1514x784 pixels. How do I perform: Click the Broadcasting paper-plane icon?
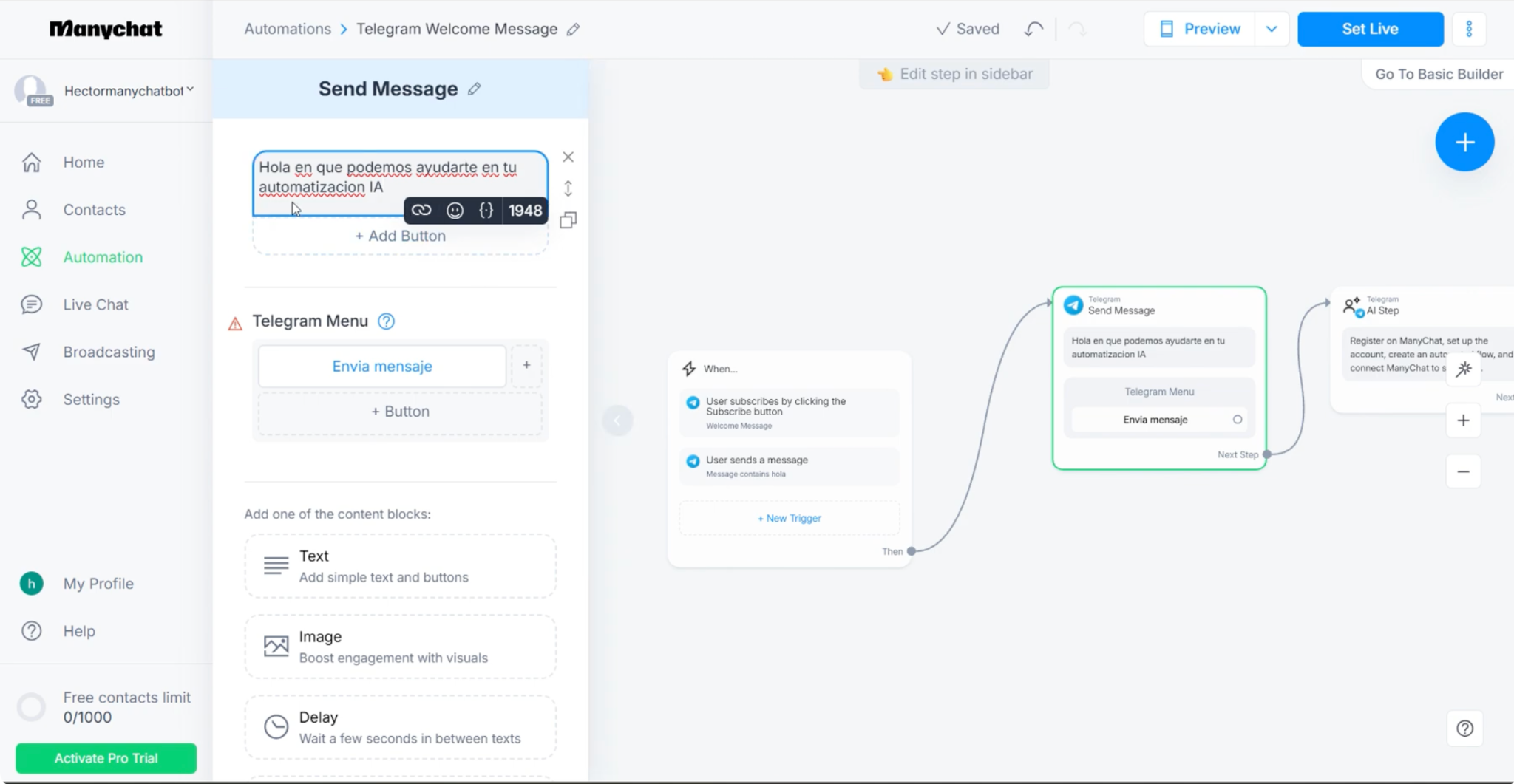[x=31, y=352]
